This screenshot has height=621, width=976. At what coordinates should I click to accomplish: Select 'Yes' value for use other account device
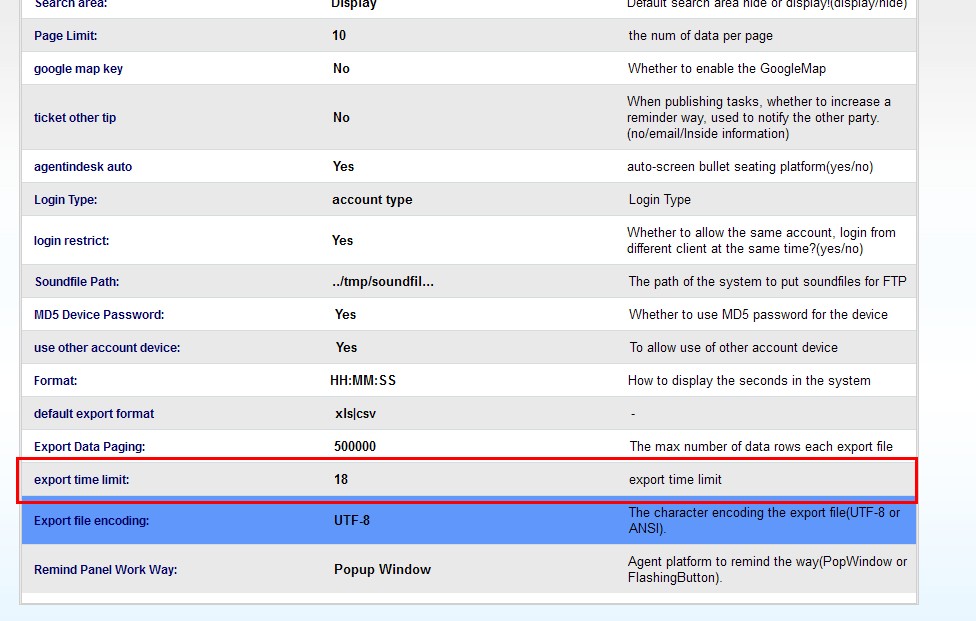(x=346, y=348)
